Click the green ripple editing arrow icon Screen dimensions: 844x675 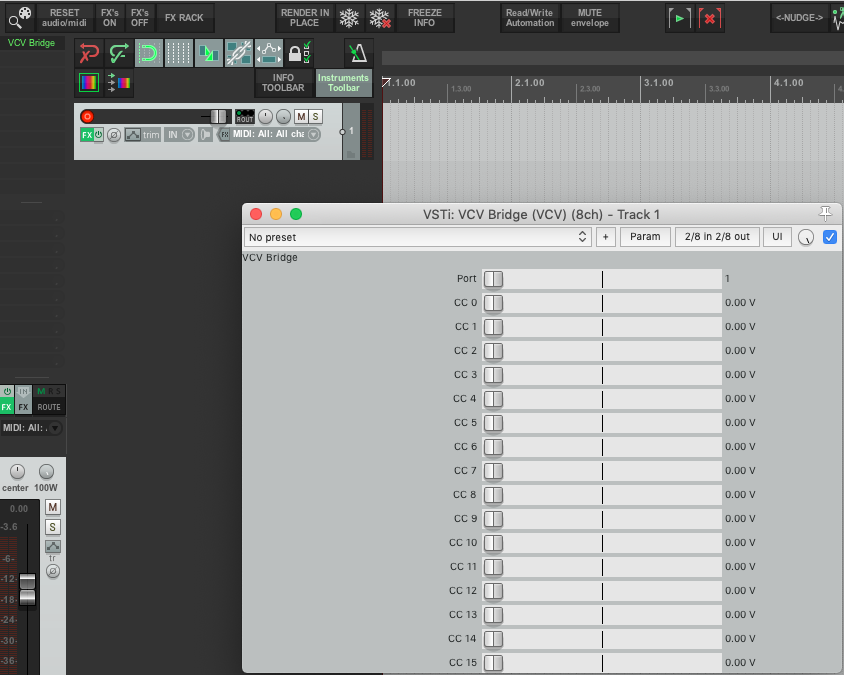click(x=118, y=53)
